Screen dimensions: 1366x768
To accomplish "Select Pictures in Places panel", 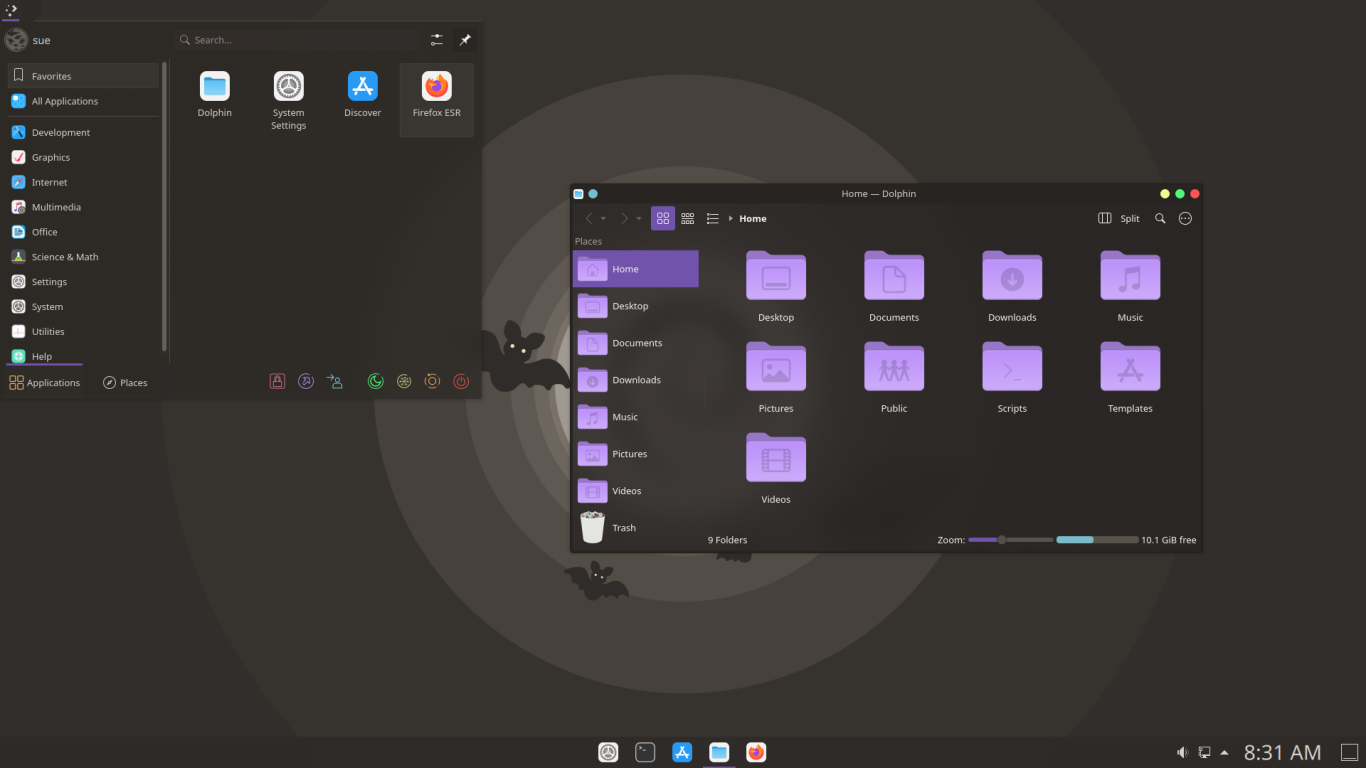I will [635, 454].
